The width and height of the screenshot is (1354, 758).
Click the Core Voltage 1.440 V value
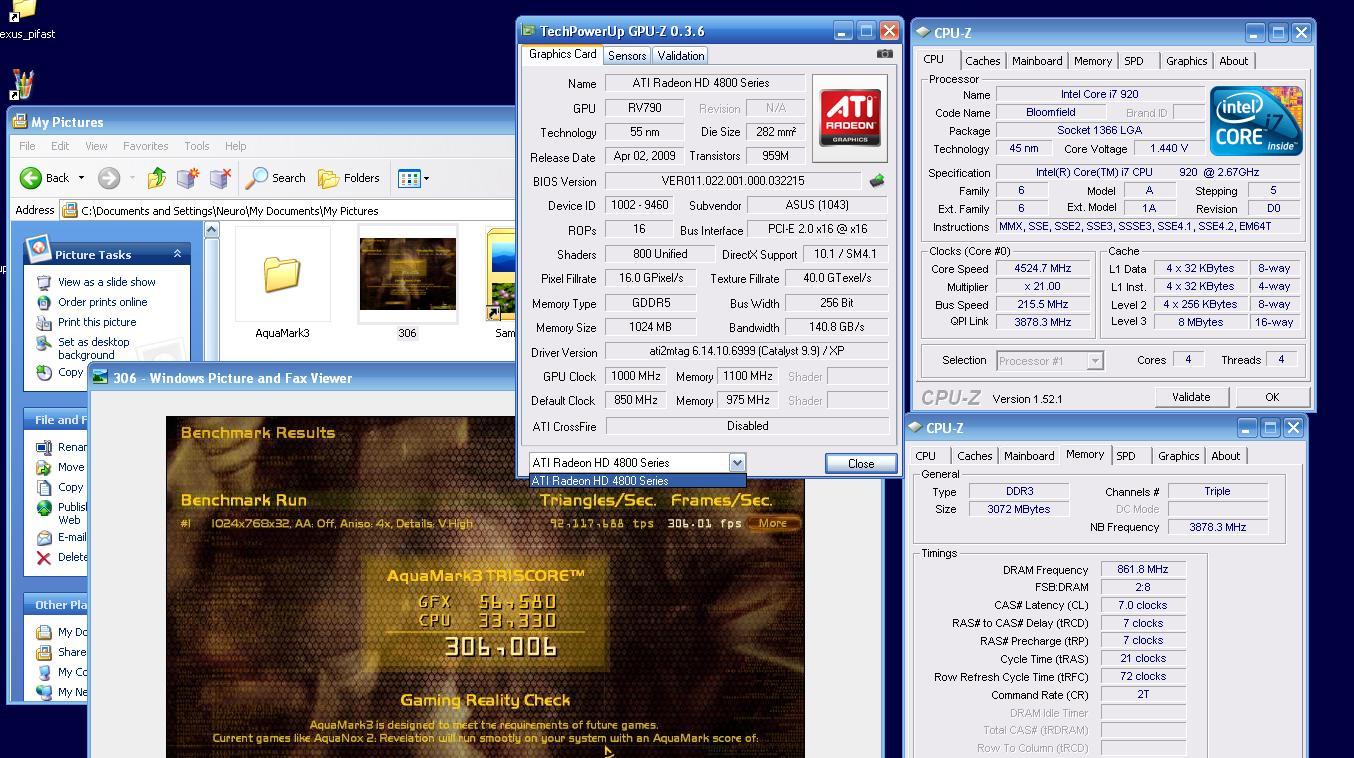point(1169,149)
